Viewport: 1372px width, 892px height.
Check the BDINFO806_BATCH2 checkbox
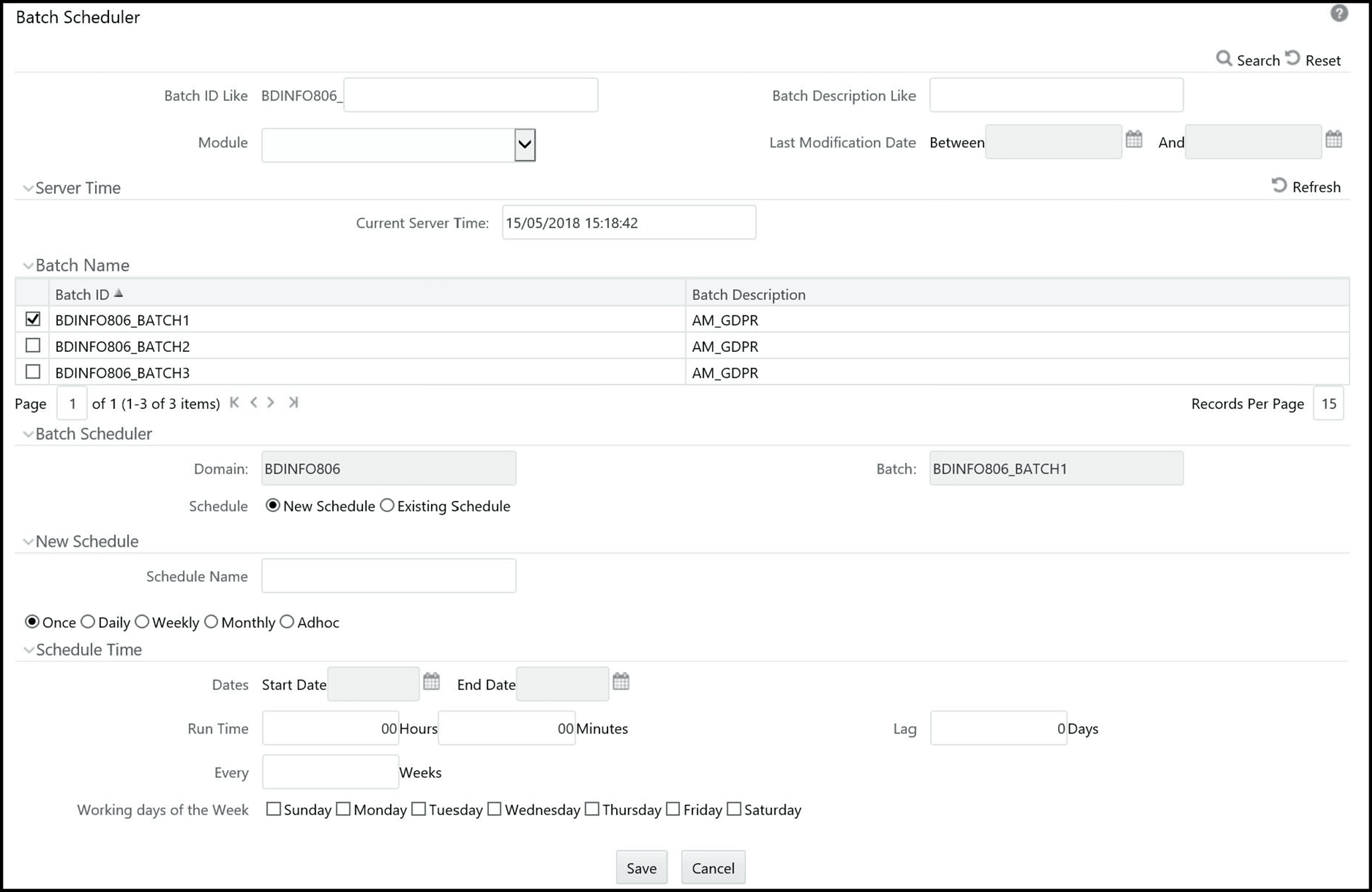click(33, 345)
